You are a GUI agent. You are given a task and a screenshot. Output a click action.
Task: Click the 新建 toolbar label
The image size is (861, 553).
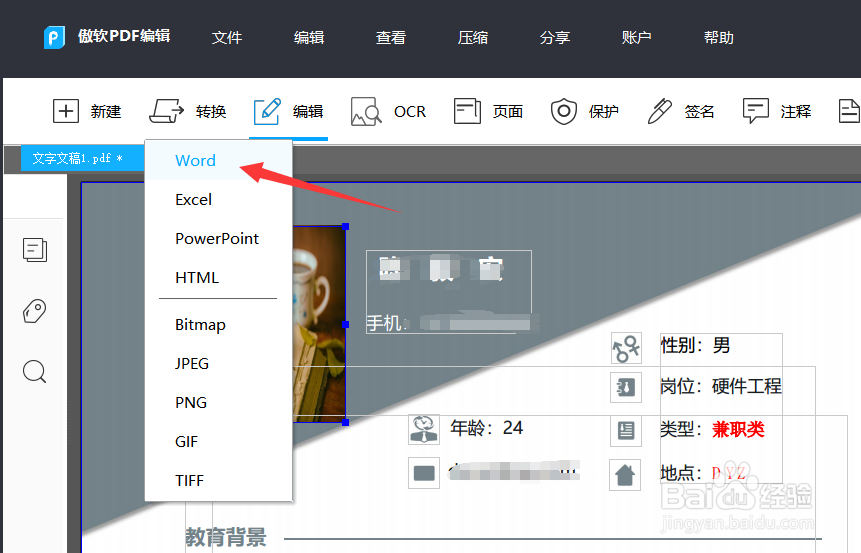coord(106,111)
